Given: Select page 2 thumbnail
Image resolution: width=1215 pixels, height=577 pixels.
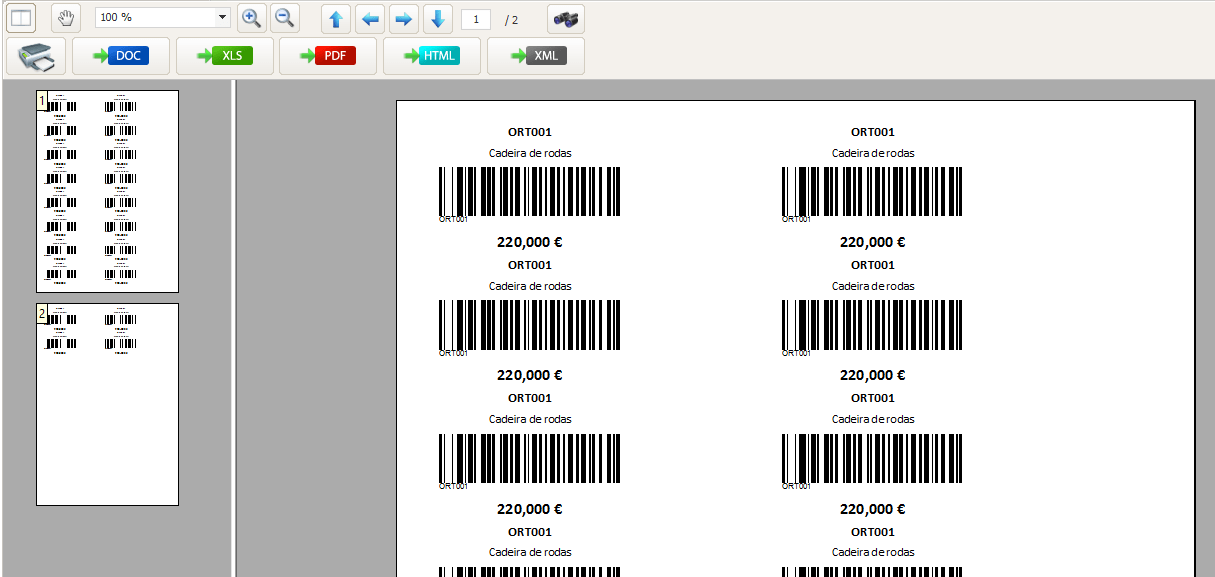Looking at the screenshot, I should tap(107, 404).
